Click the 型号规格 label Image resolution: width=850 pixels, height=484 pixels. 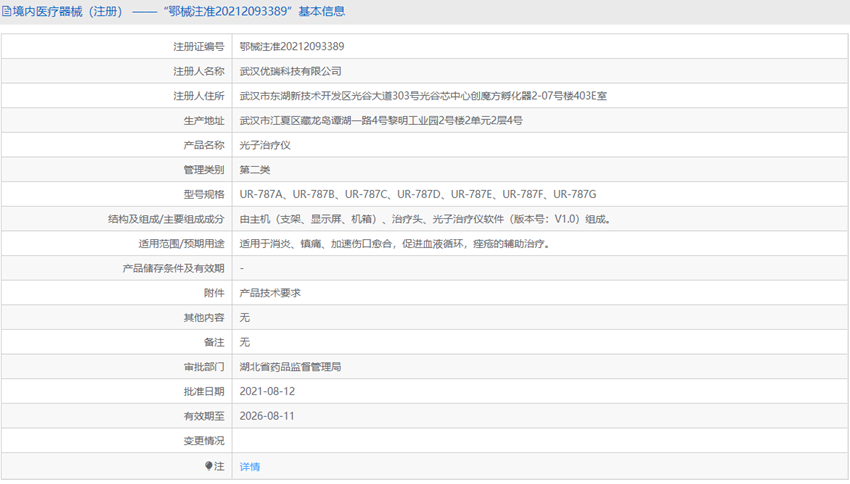[x=204, y=194]
